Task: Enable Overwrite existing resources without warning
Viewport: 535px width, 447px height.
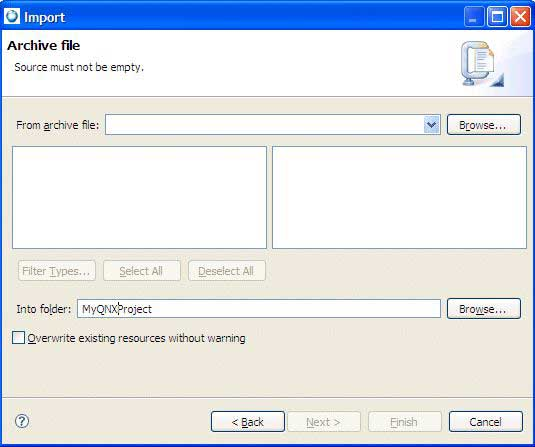Action: click(x=18, y=338)
